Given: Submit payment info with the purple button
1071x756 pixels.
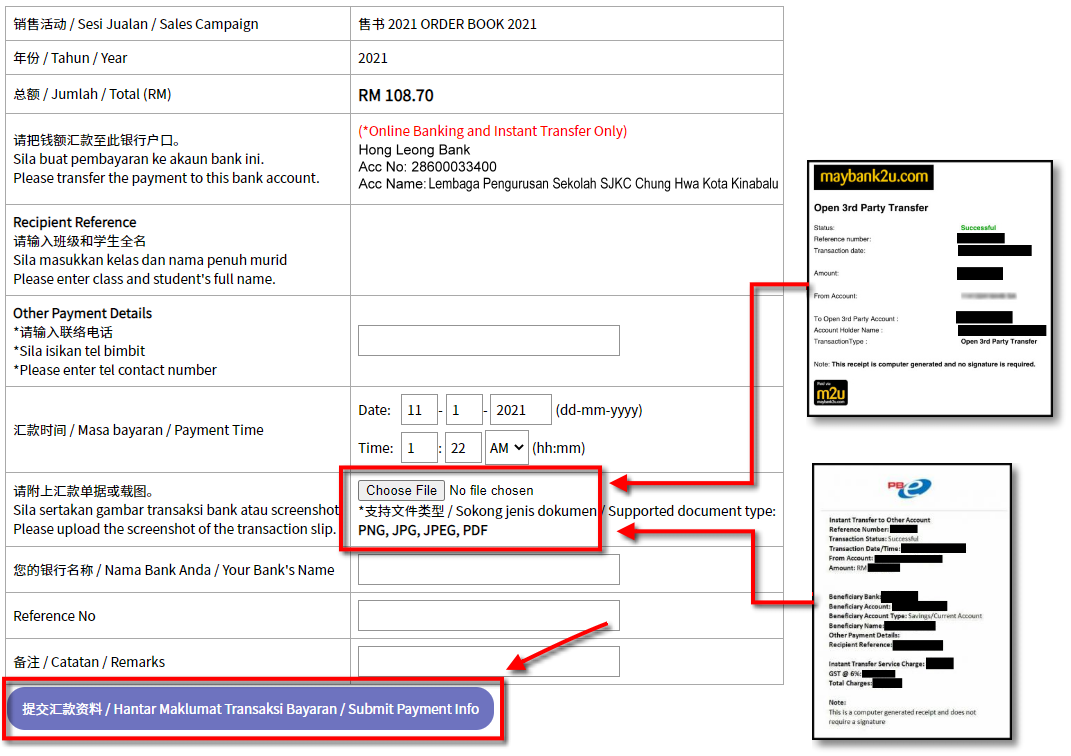Looking at the screenshot, I should pyautogui.click(x=251, y=708).
